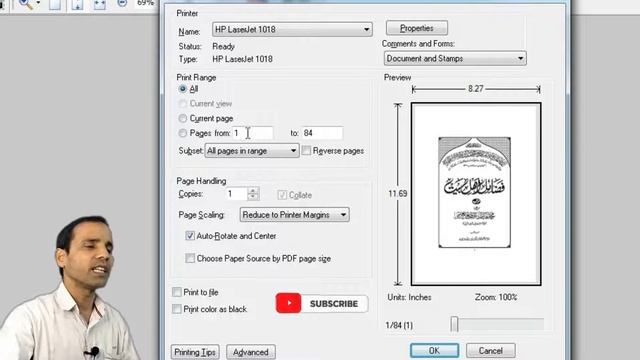
Task: Enable Reverse pages checkbox
Action: tap(306, 151)
